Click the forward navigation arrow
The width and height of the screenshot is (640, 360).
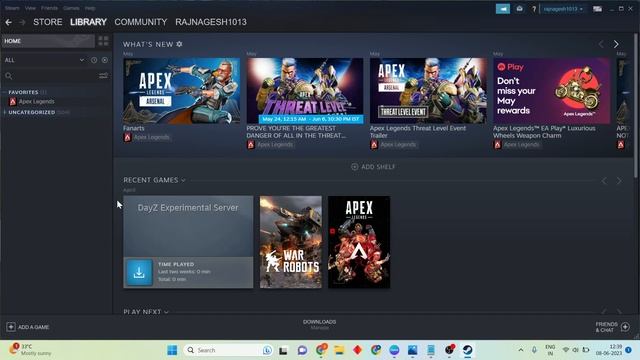[x=22, y=22]
